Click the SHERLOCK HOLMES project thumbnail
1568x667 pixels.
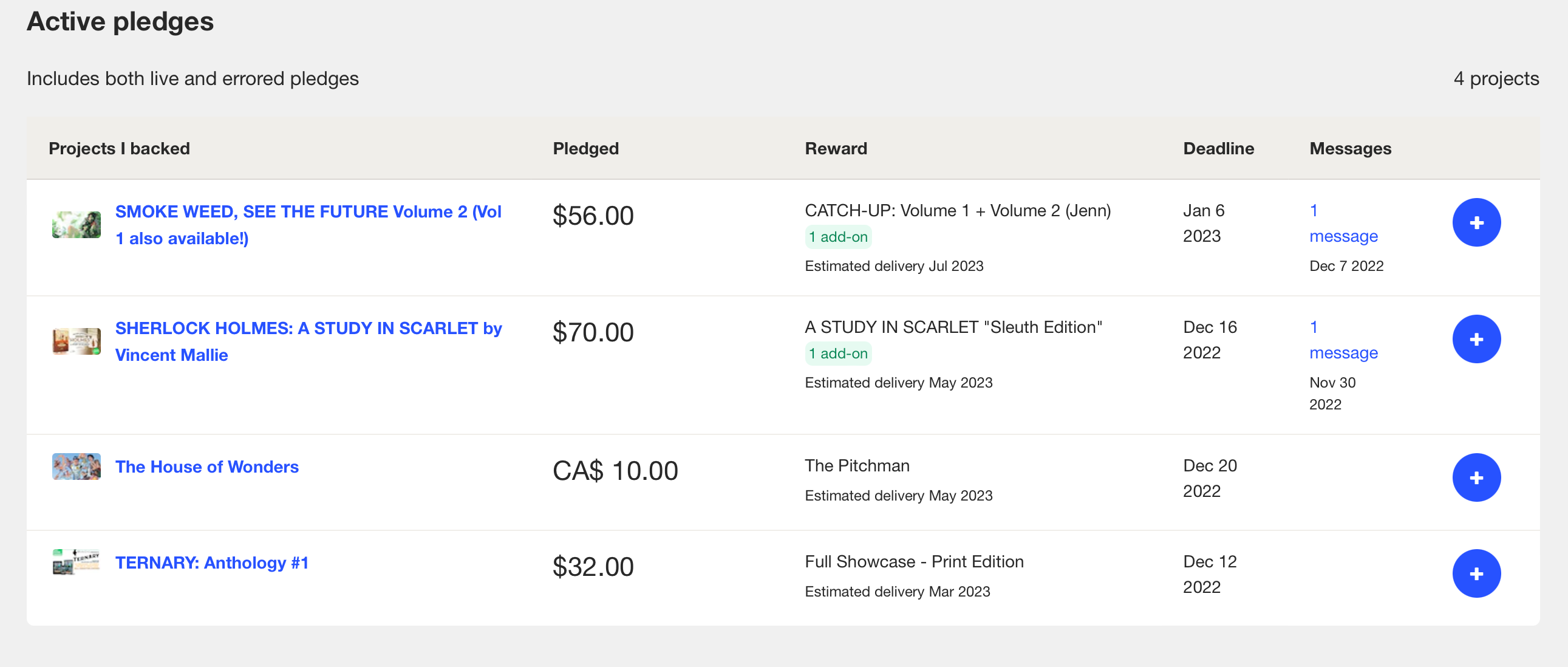tap(76, 341)
